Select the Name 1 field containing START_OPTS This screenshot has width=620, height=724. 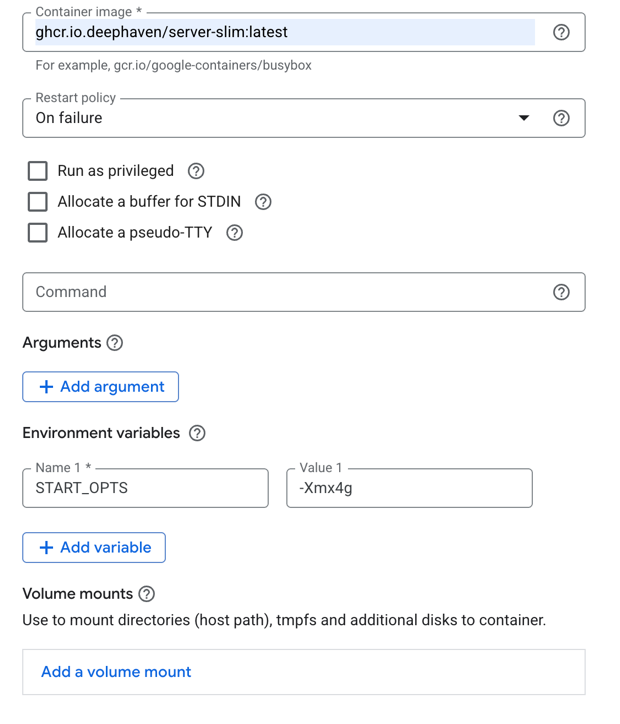pos(145,489)
